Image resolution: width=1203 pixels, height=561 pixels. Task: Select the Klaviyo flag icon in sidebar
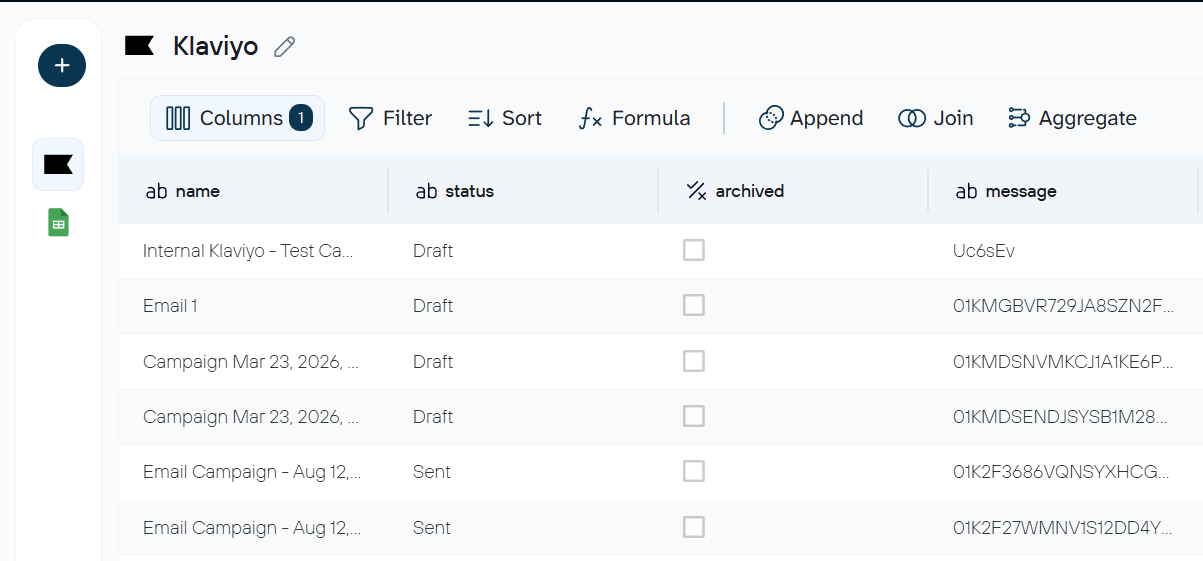[58, 165]
